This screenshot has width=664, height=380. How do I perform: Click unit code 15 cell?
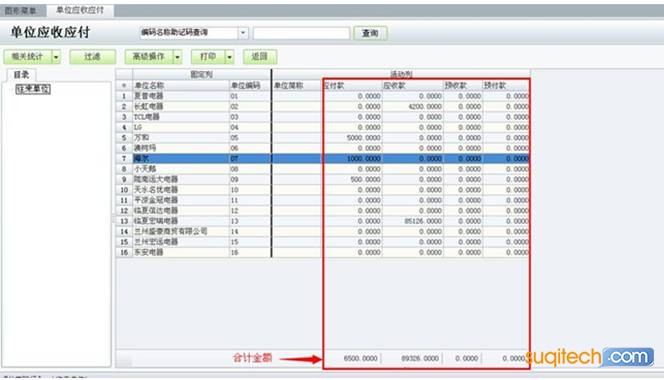coord(250,242)
